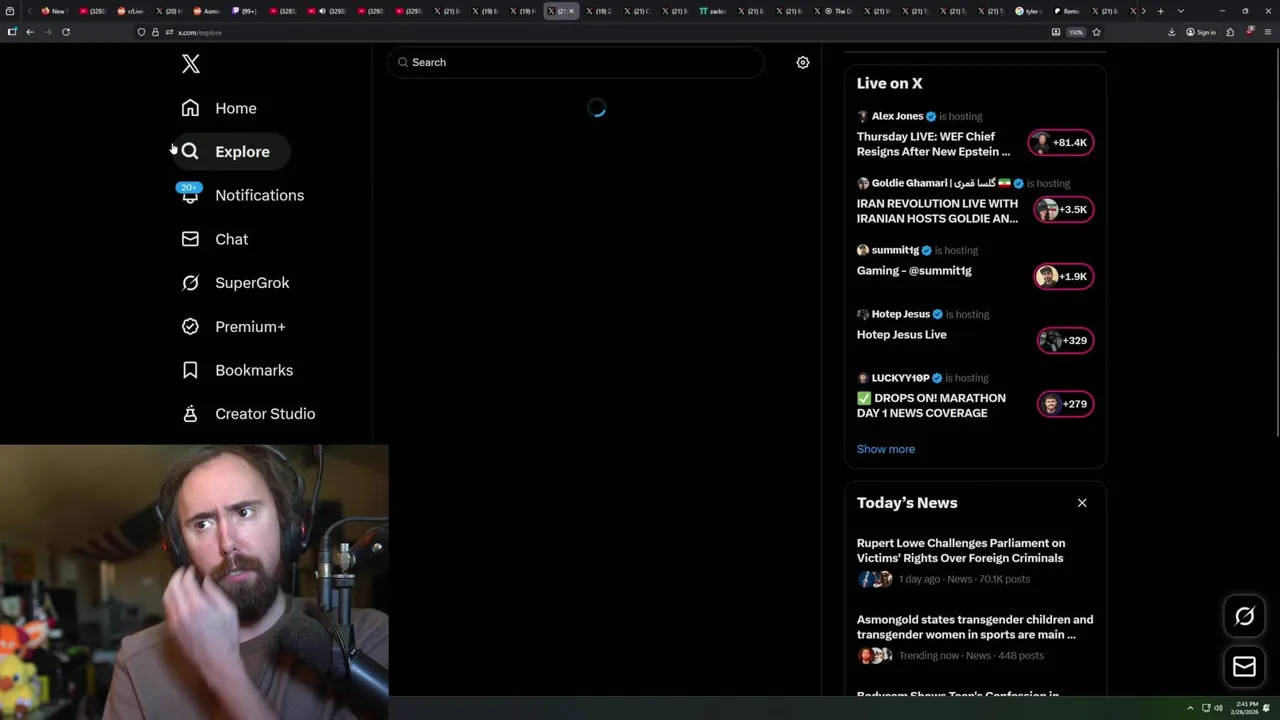Screen dimensions: 1280x720
Task: Open IRAN REVOLUTION LIVE broadcast by Goldie Ghamari
Action: pos(937,211)
